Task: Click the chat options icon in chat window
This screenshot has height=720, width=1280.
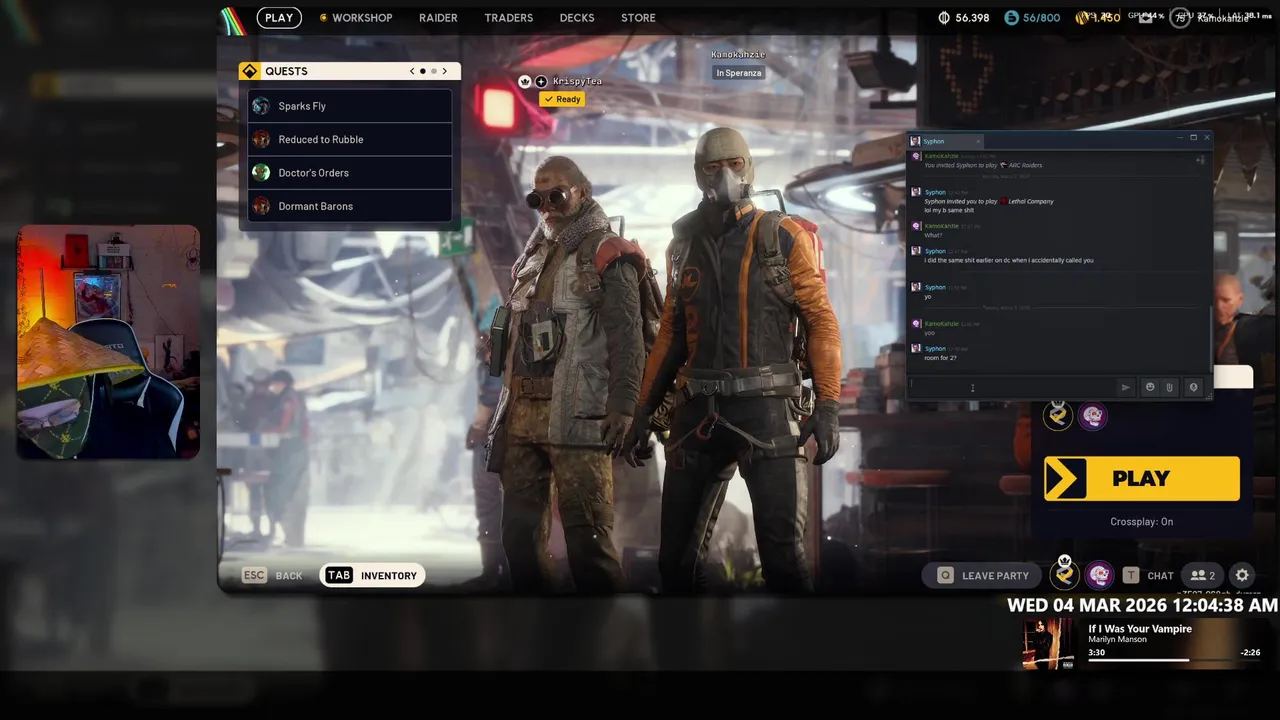Action: coord(1200,160)
